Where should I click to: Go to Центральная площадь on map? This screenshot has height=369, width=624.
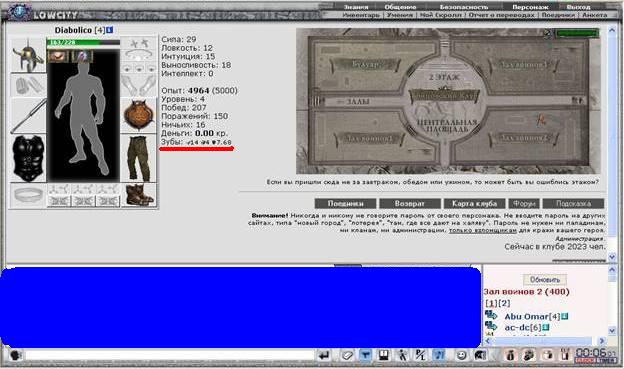pos(447,125)
